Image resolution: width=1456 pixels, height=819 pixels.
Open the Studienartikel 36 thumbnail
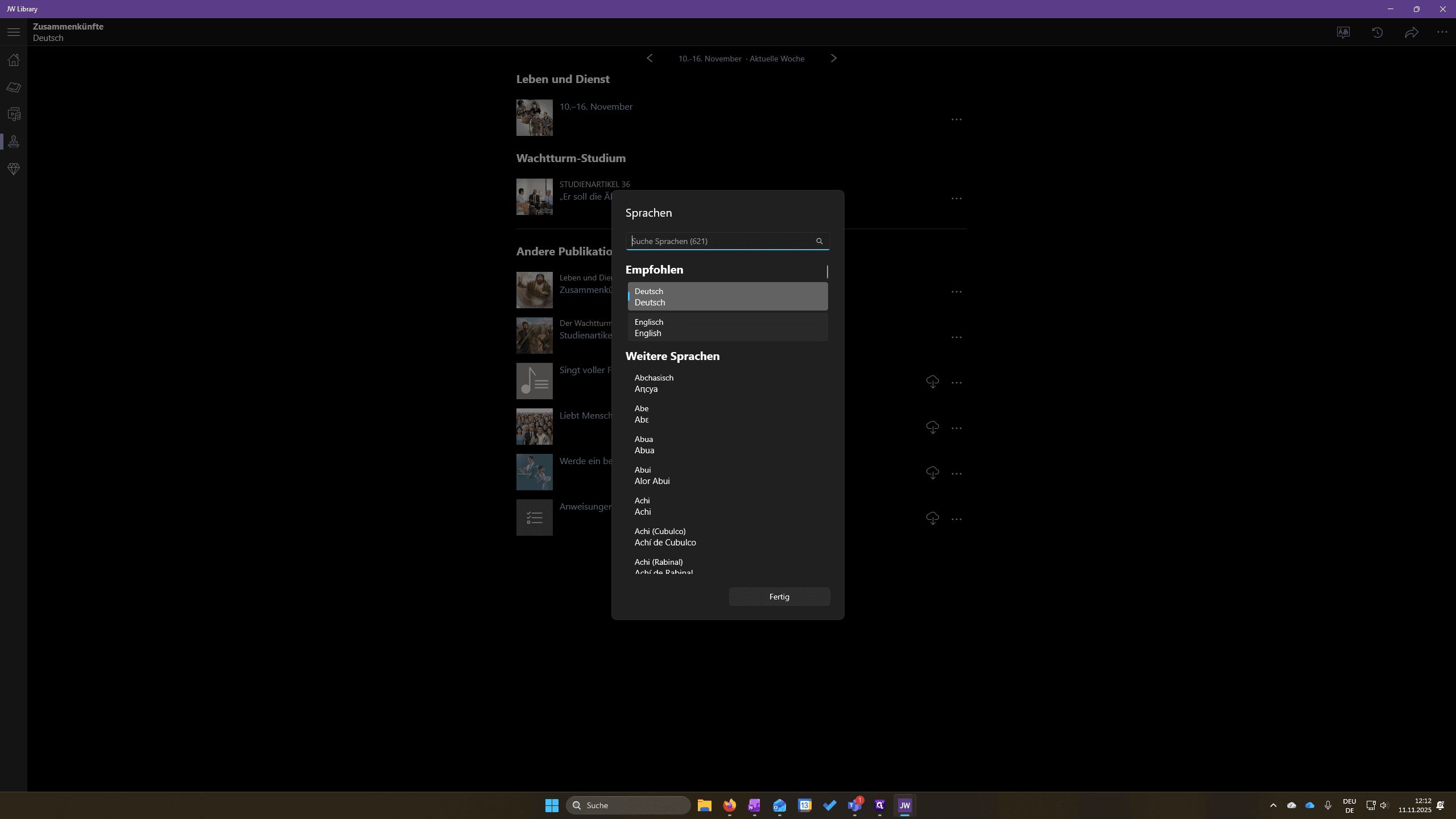tap(534, 197)
